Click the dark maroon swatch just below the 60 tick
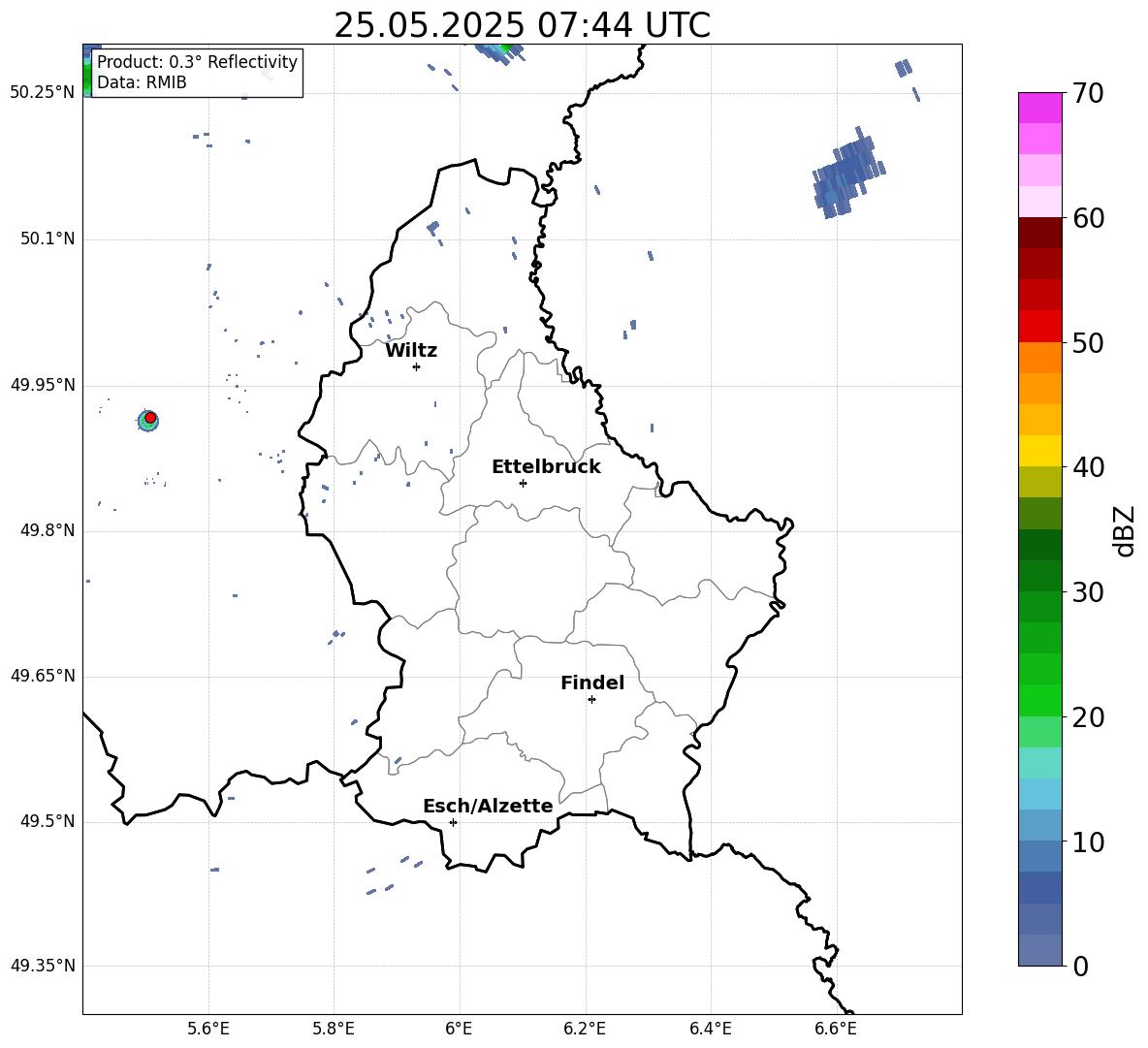The image size is (1148, 1048). (x=1039, y=233)
